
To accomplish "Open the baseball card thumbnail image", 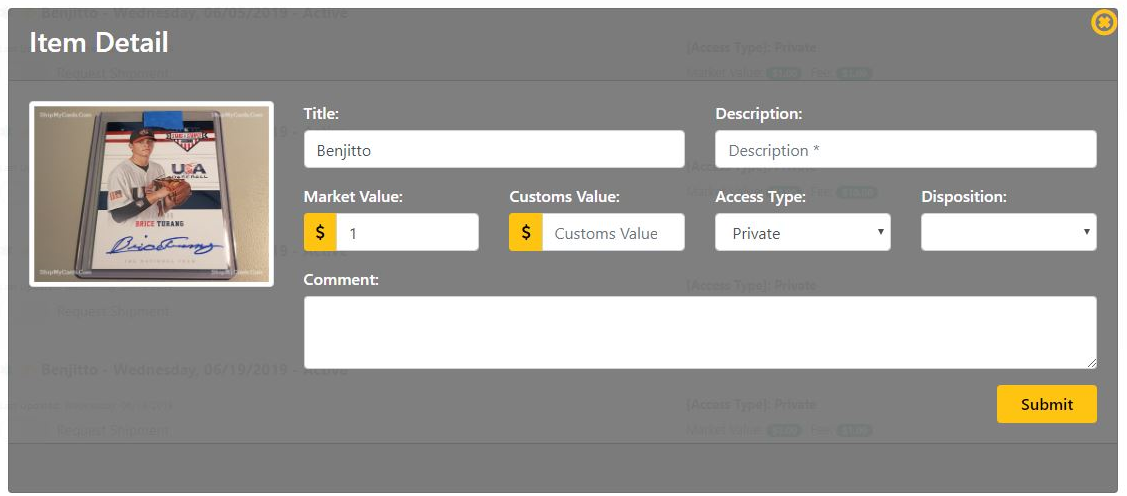I will point(152,194).
